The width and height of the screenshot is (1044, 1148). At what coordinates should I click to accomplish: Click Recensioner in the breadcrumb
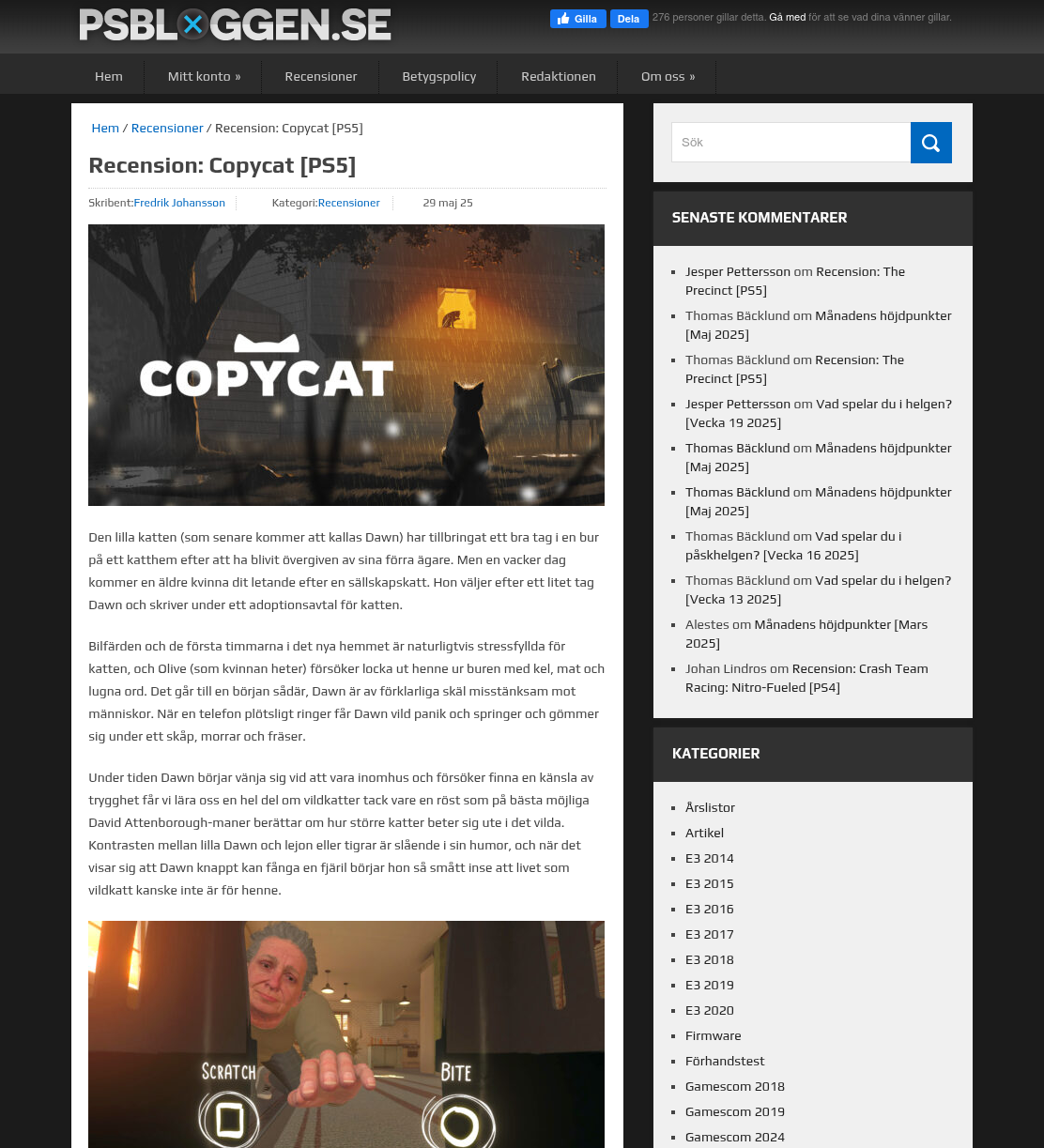(167, 129)
